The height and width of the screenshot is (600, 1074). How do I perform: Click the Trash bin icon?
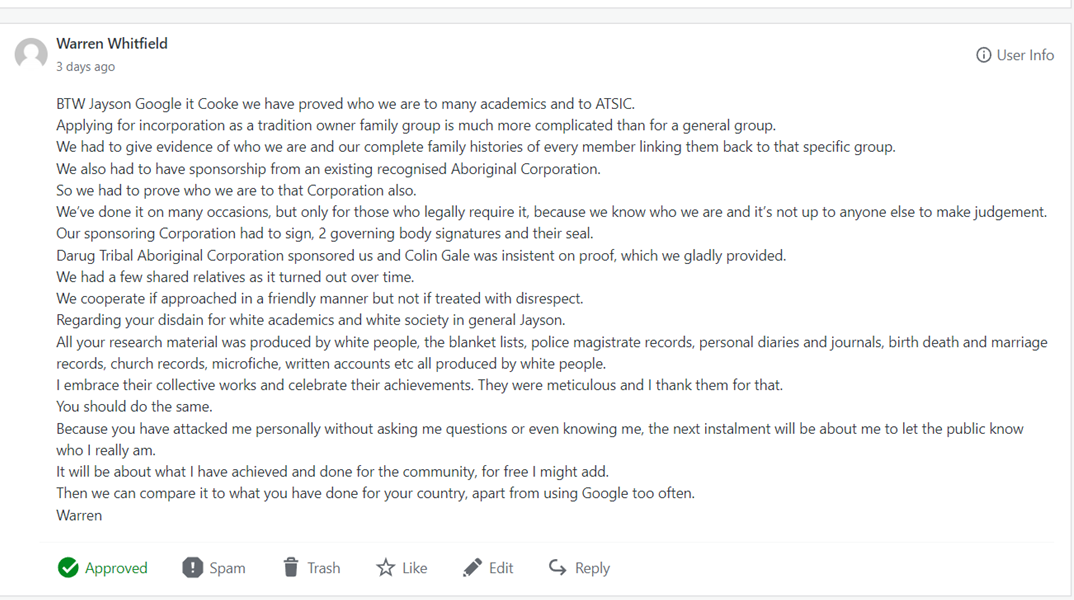click(291, 568)
